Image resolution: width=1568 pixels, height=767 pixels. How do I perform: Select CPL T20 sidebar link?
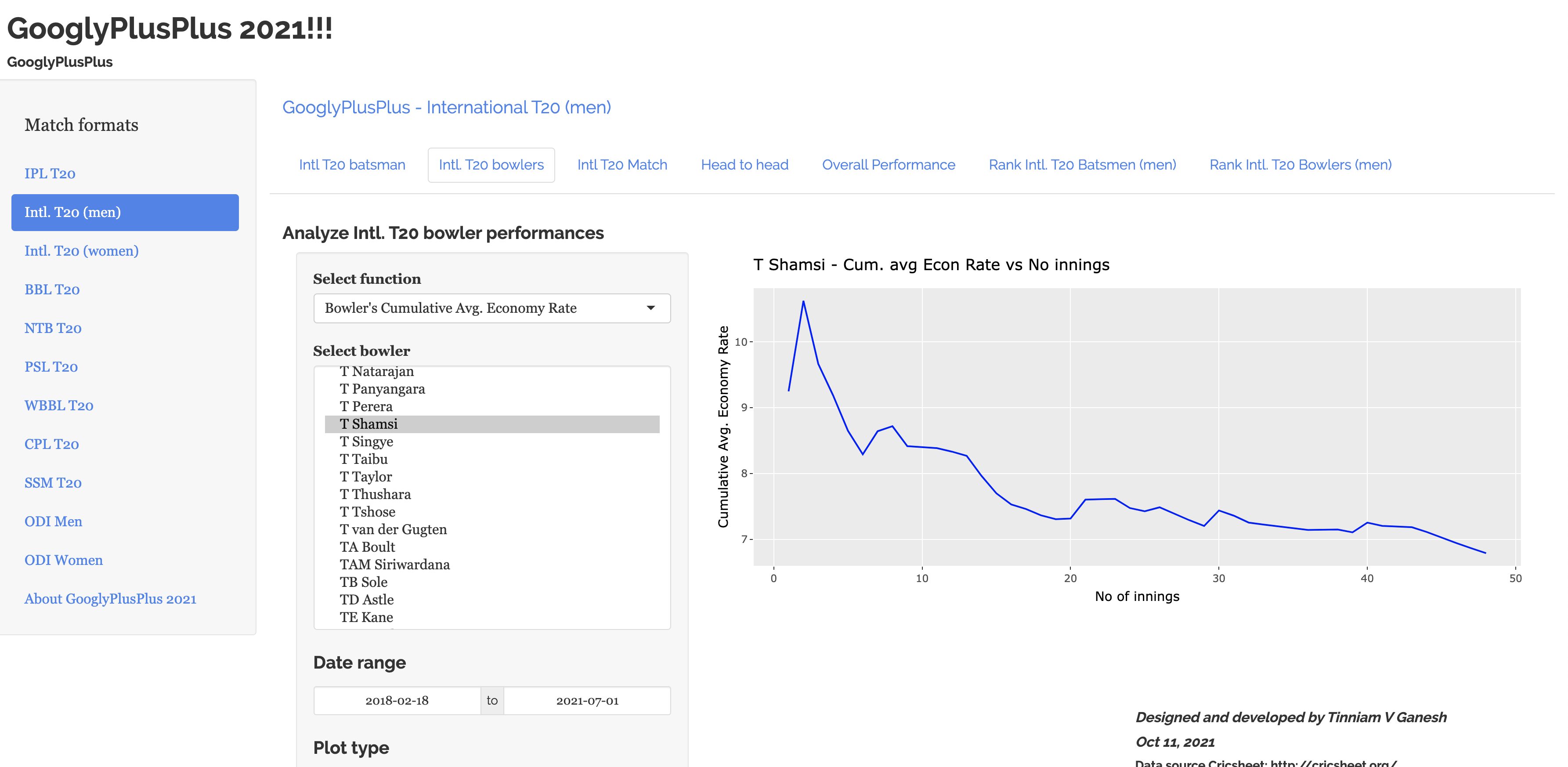(52, 445)
